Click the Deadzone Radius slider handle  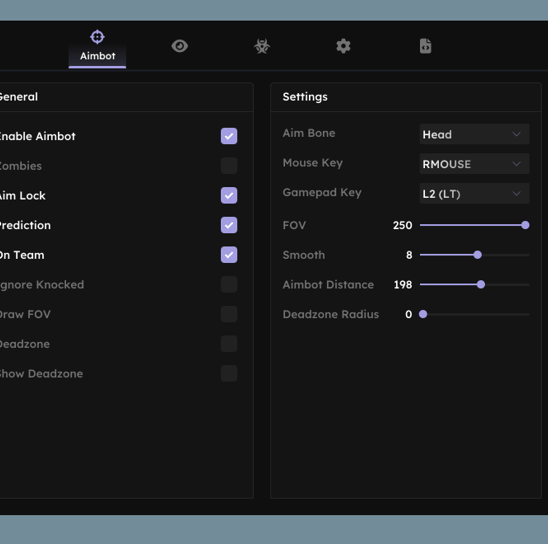point(423,314)
